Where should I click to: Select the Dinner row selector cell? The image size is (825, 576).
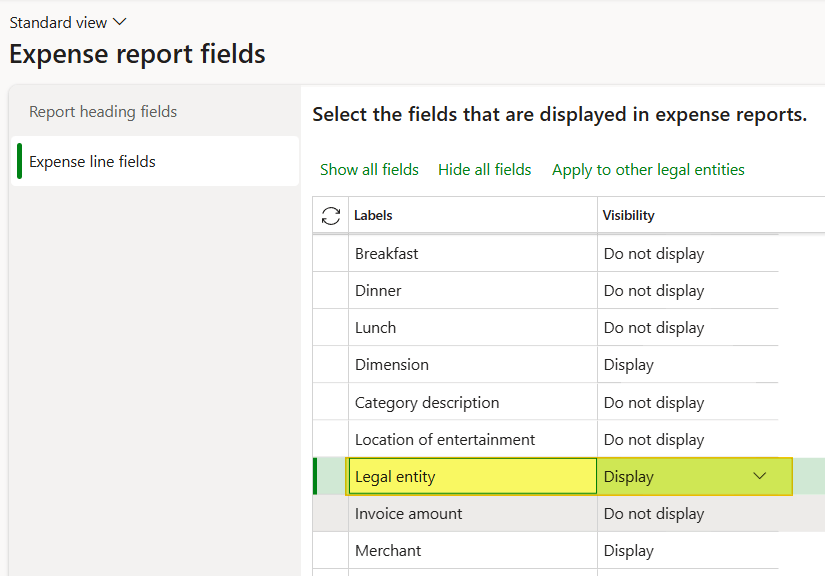coord(331,291)
